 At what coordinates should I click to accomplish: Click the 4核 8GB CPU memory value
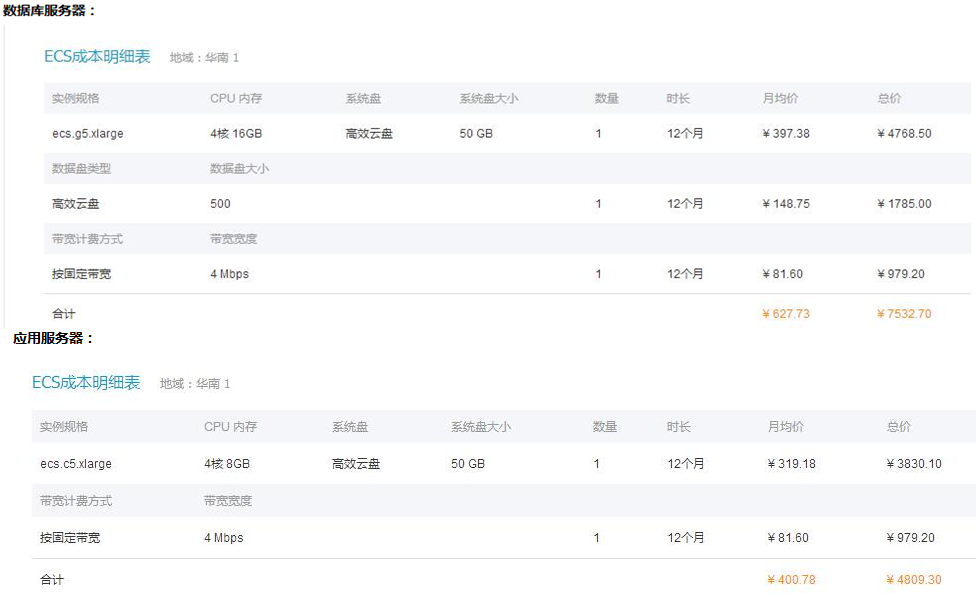coord(227,464)
